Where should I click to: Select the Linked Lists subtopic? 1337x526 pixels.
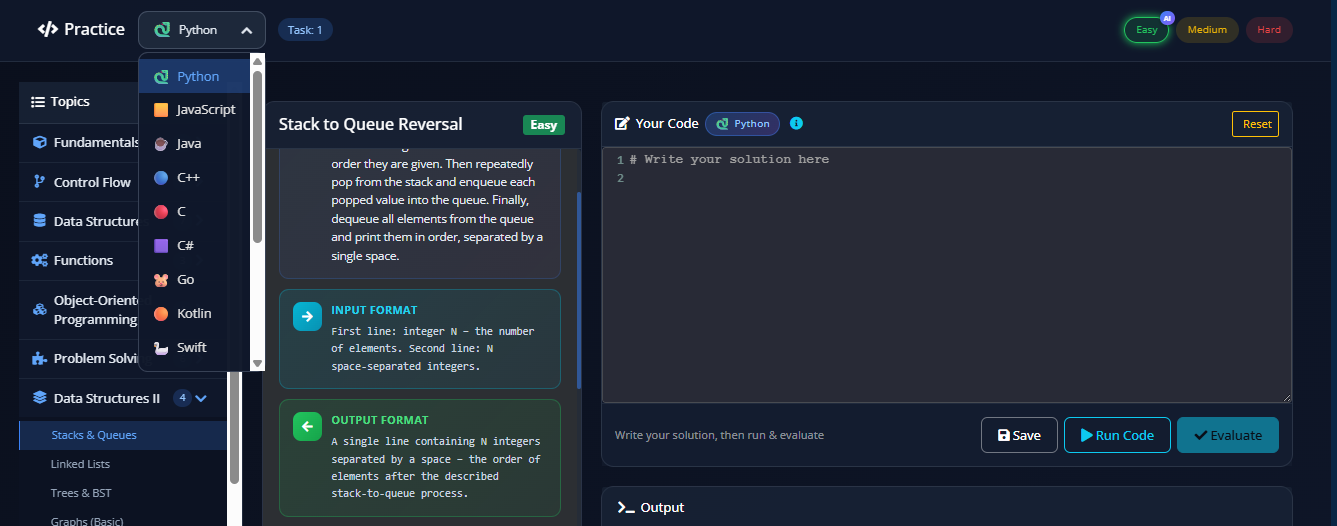[x=123, y=464]
